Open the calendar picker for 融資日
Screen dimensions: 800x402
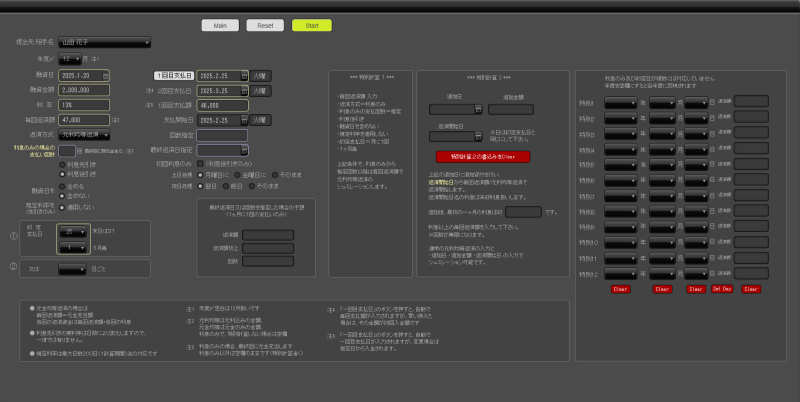[x=106, y=76]
